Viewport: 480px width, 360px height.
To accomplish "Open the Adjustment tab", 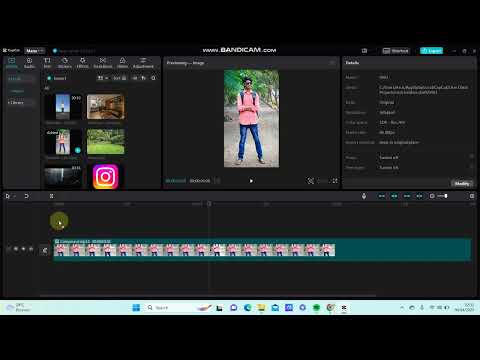I will tap(143, 63).
